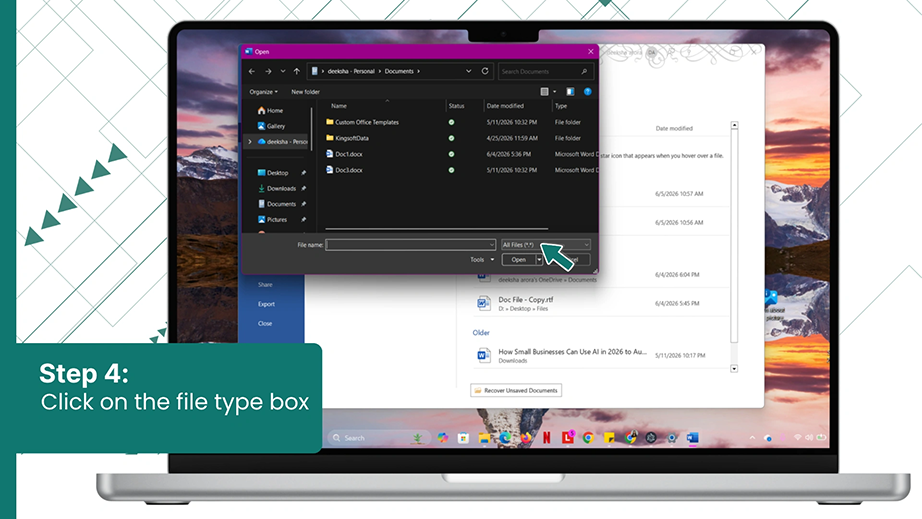Click the Doc1.docx file icon
The height and width of the screenshot is (519, 922).
tap(330, 154)
